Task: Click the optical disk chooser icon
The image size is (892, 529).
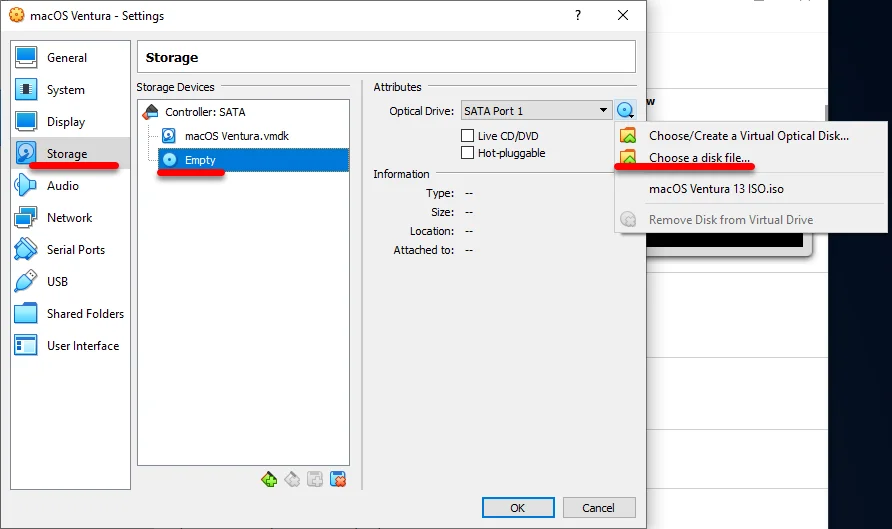Action: pos(625,110)
